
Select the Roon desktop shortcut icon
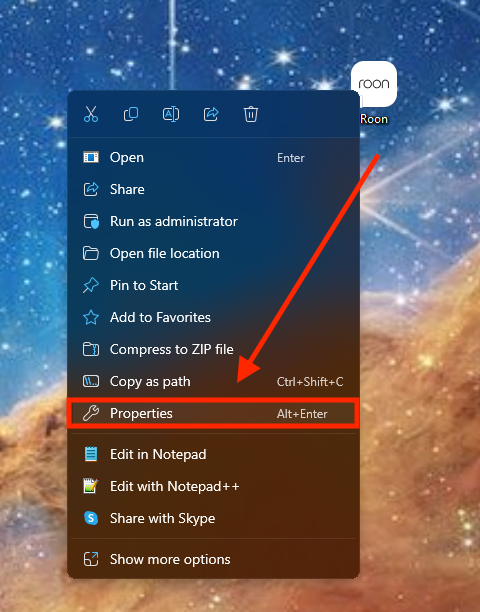click(x=374, y=84)
